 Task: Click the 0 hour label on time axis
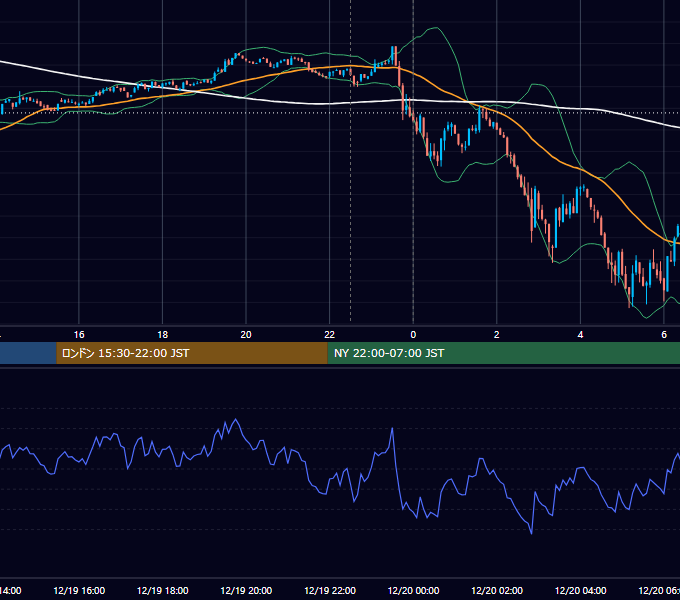413,335
